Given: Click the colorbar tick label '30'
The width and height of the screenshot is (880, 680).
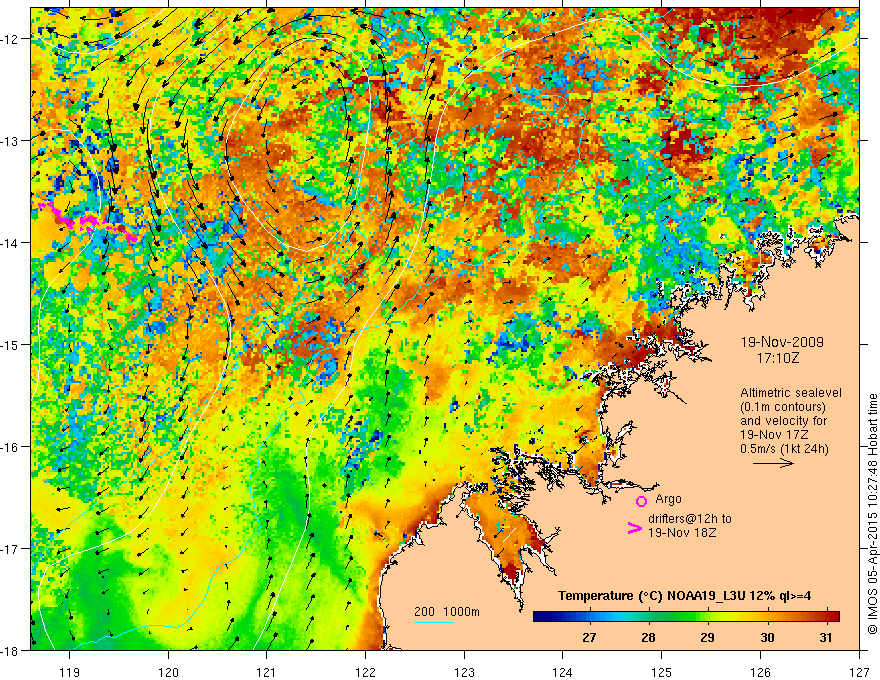Looking at the screenshot, I should tap(767, 637).
